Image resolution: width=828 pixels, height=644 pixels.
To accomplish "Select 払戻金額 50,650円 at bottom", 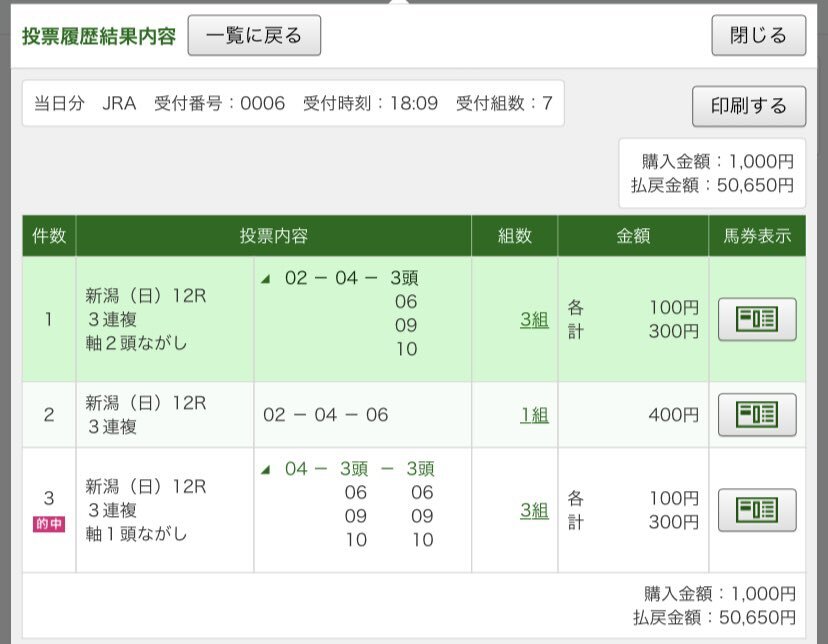I will [x=714, y=617].
